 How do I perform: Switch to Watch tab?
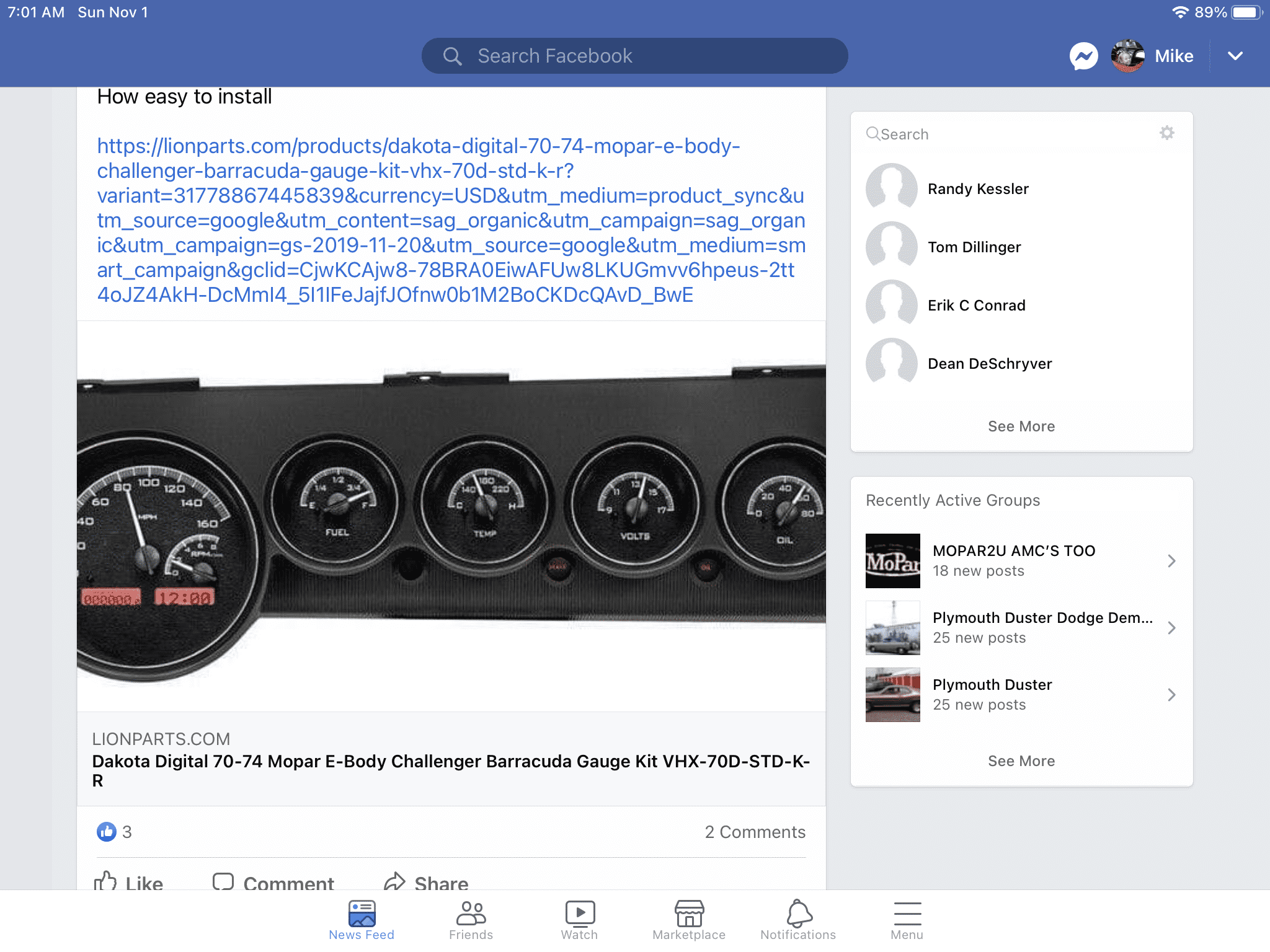coord(580,920)
